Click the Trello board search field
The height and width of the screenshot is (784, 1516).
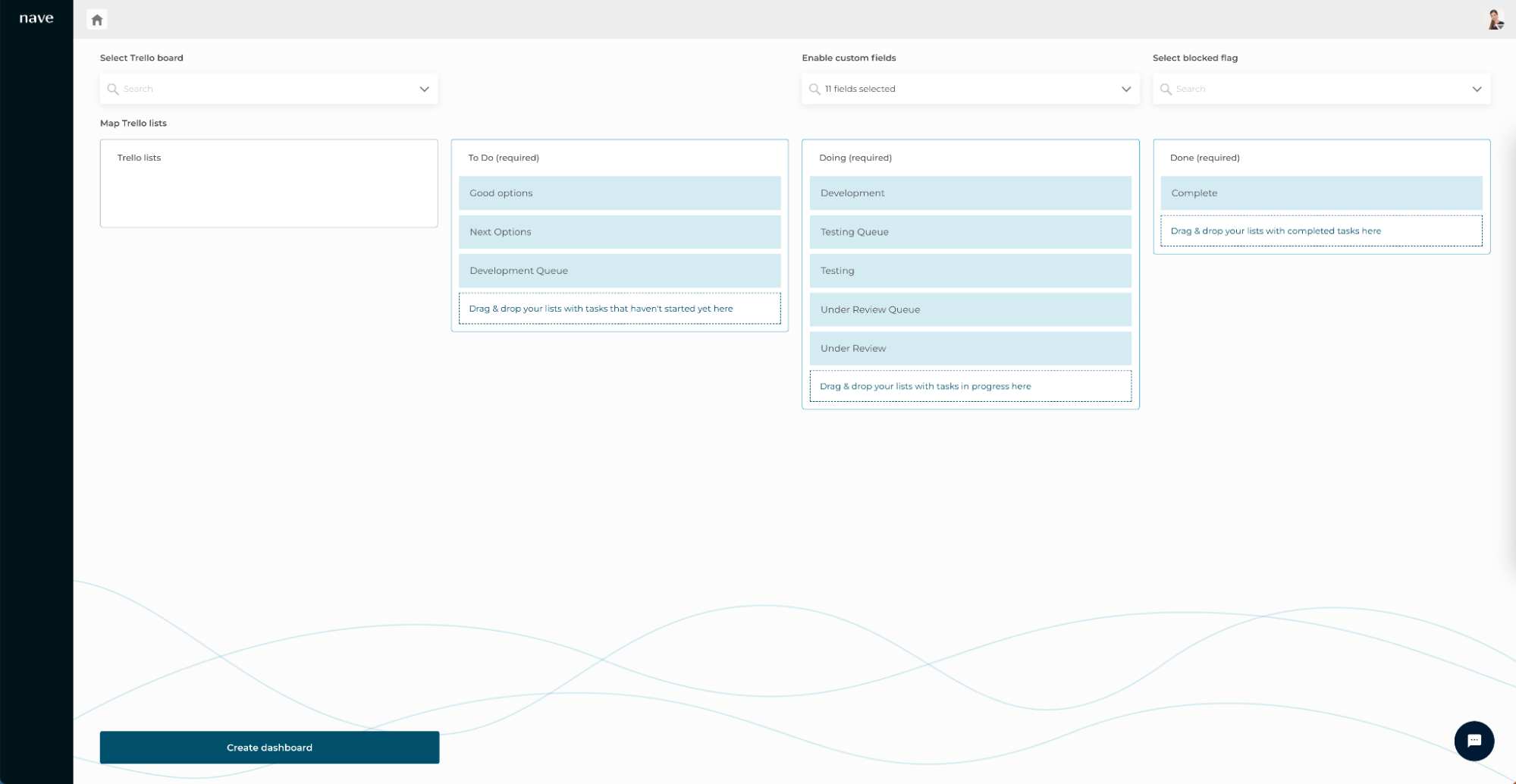click(265, 89)
